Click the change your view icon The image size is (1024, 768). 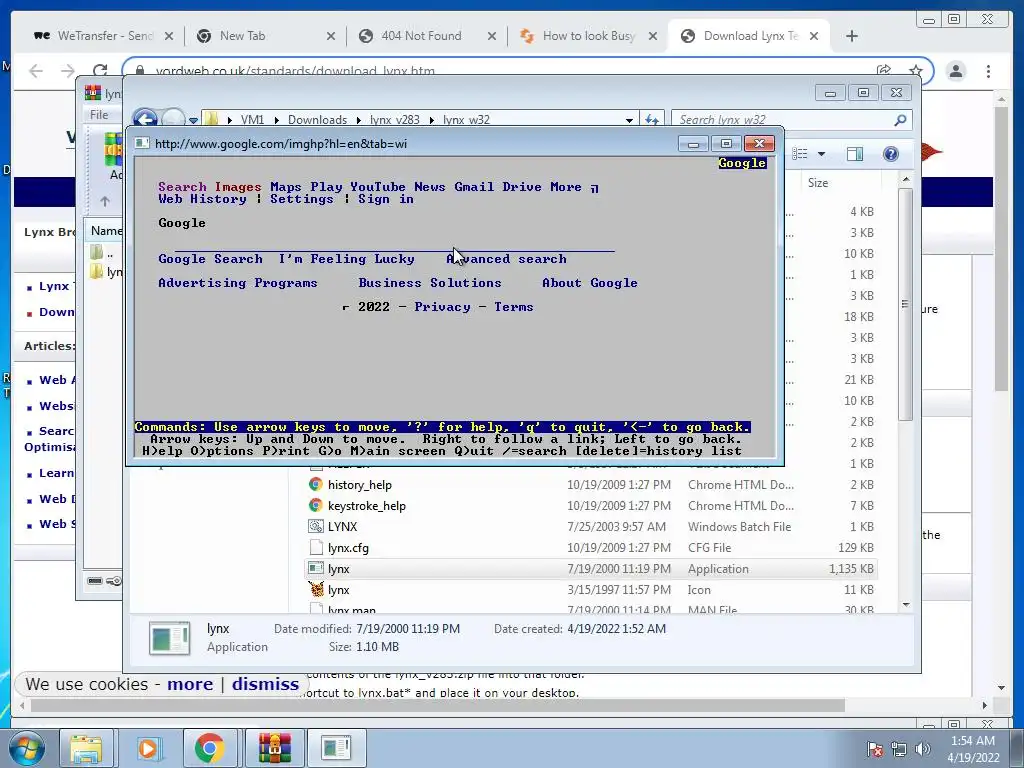click(800, 154)
